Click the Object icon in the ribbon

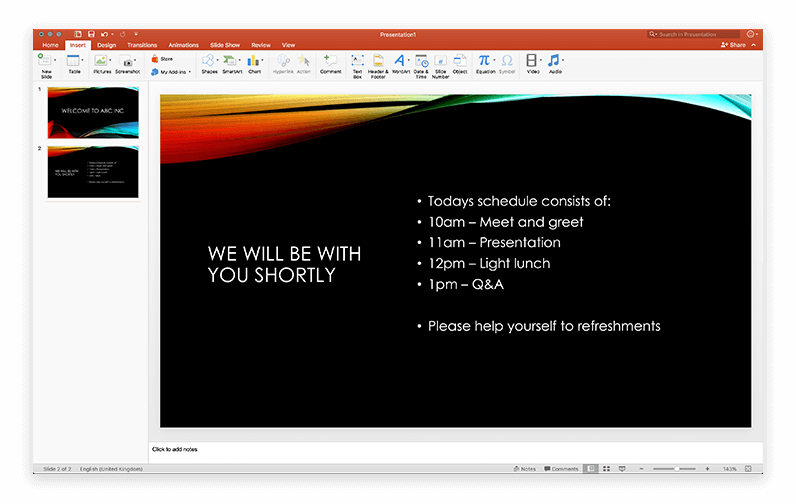[x=460, y=62]
